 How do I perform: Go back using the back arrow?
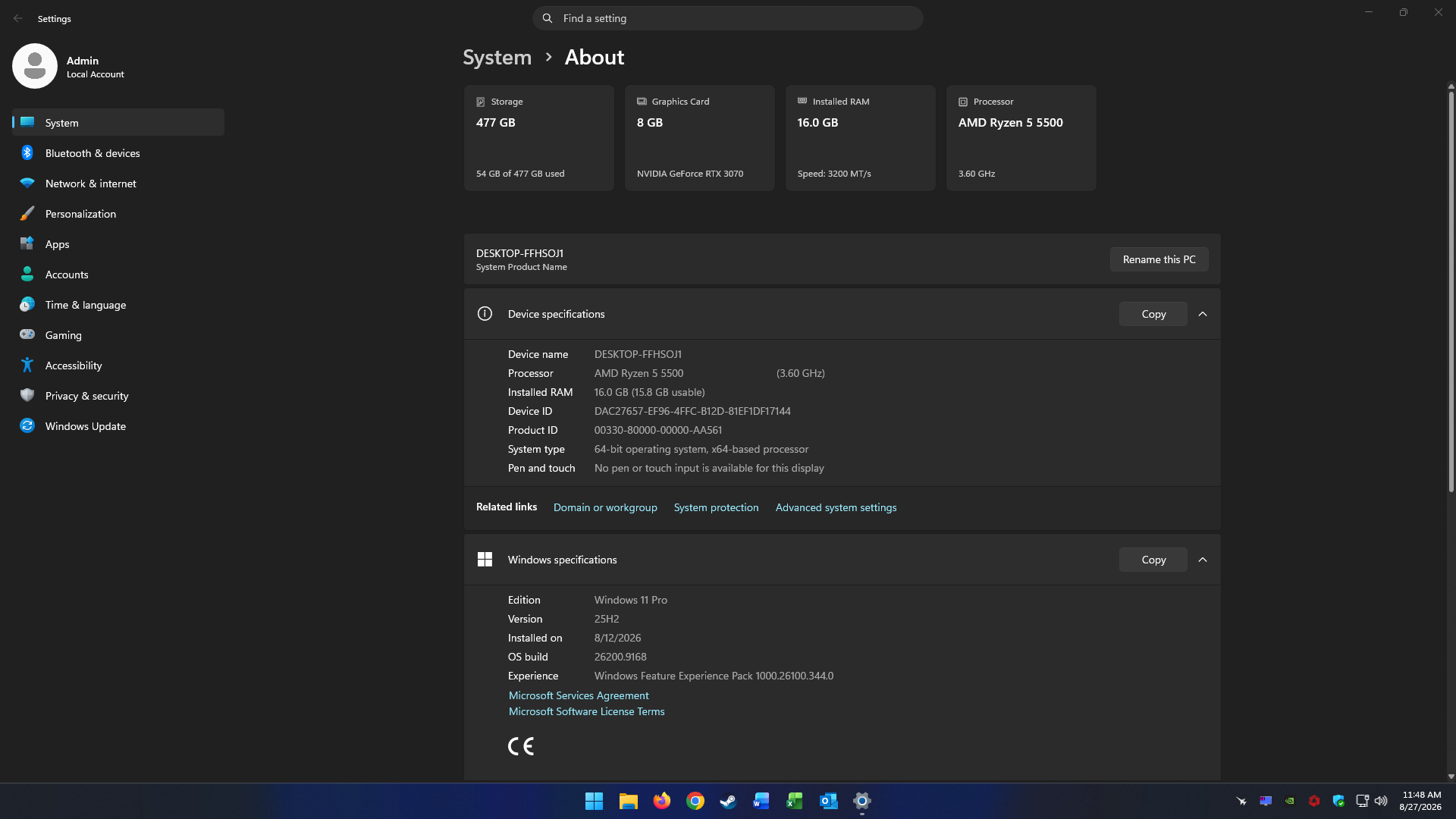[18, 18]
